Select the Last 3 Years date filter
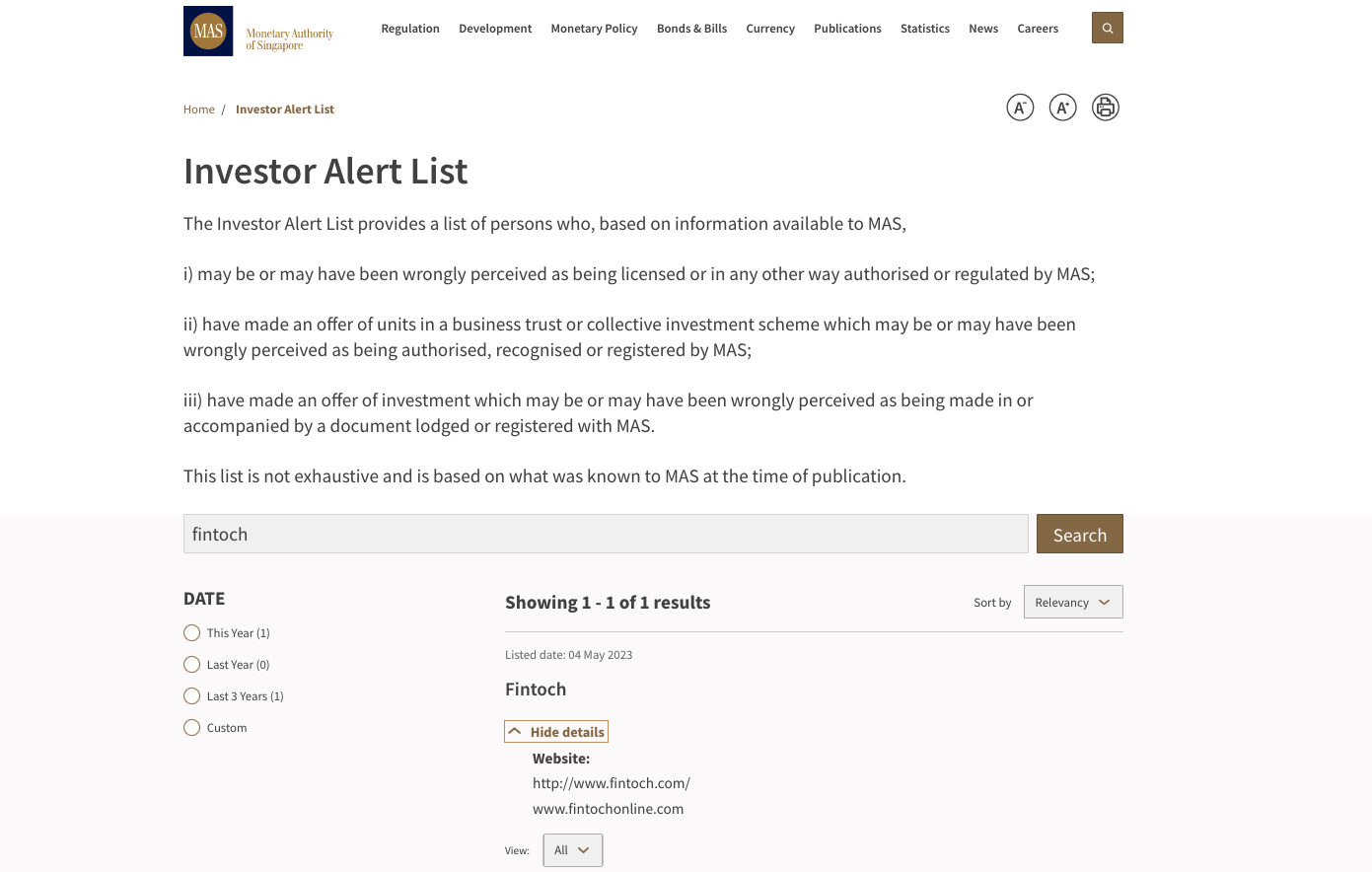Viewport: 1372px width, 872px height. point(191,695)
